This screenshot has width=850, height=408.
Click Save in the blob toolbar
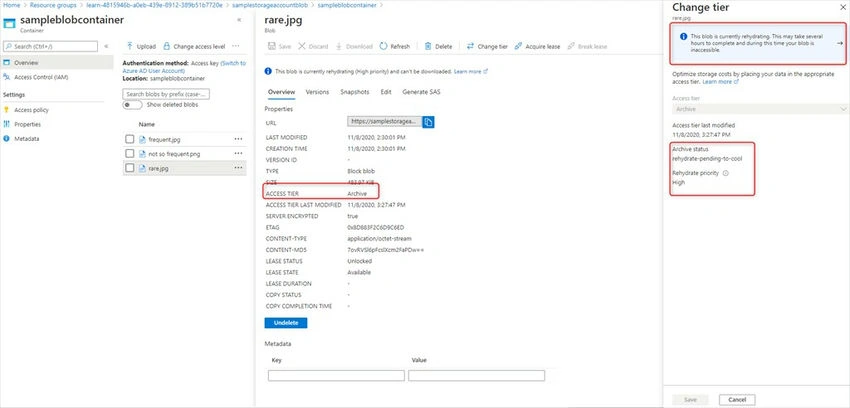280,47
